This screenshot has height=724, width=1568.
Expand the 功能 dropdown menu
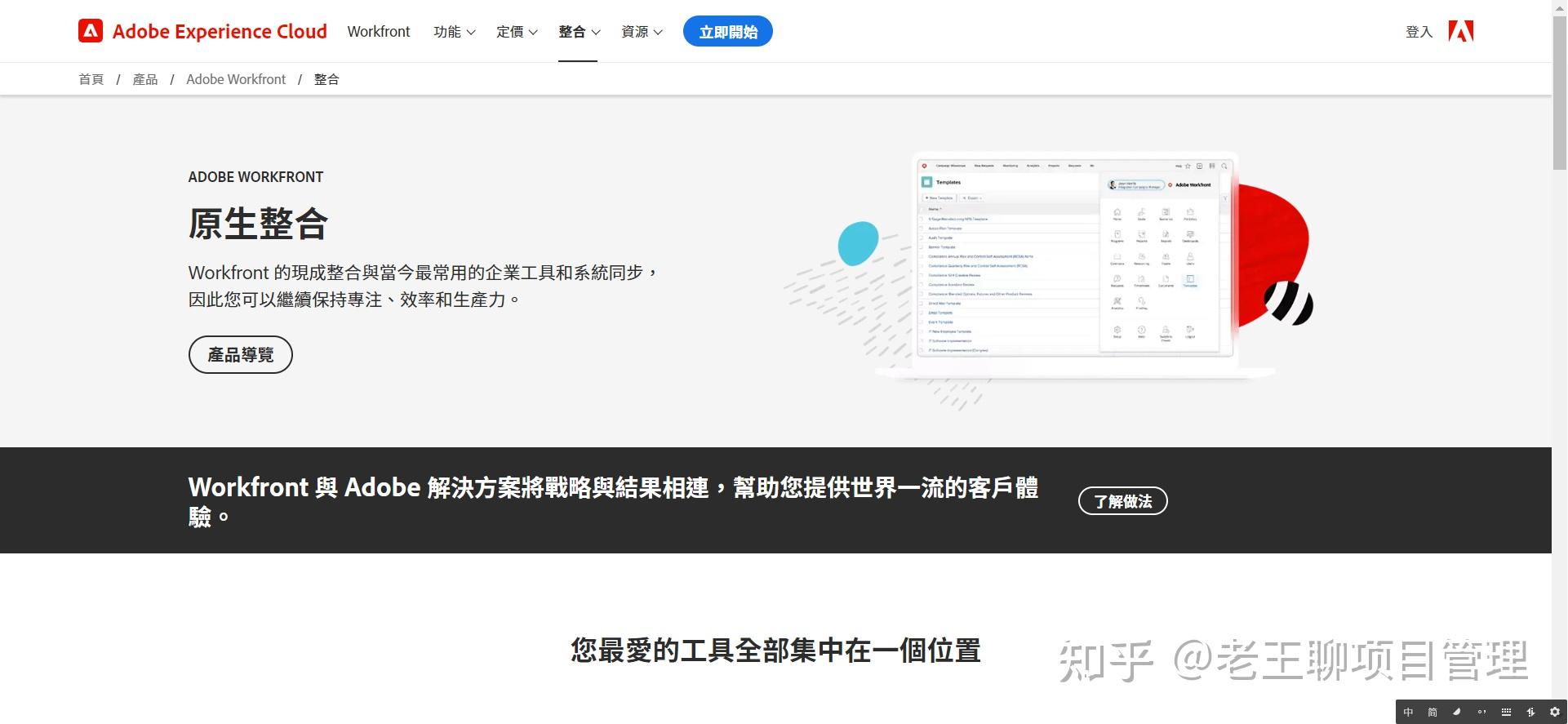pyautogui.click(x=455, y=32)
